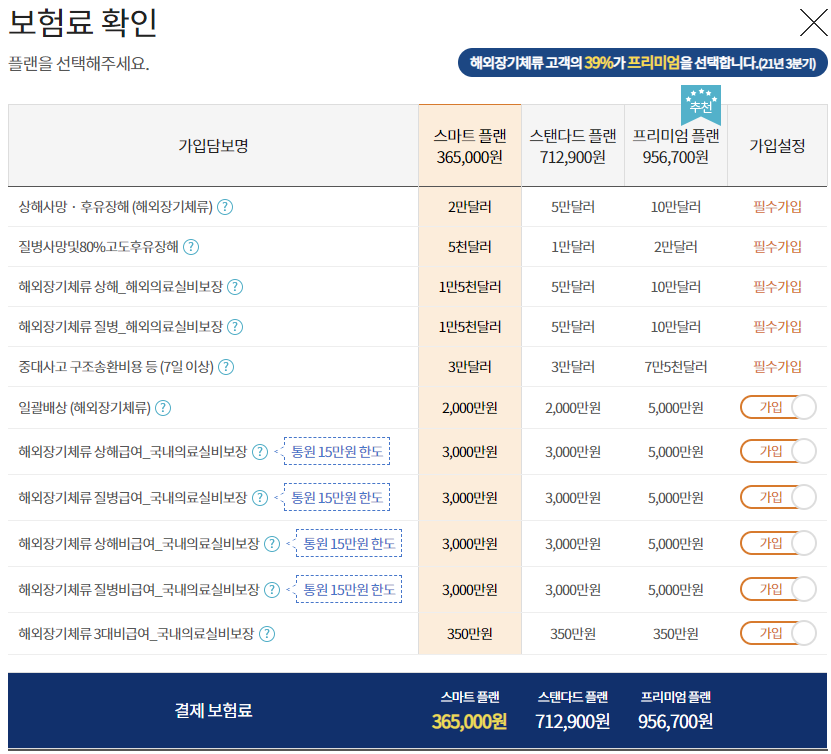Click 5천달러 smart plan value for 질병사망

point(470,247)
